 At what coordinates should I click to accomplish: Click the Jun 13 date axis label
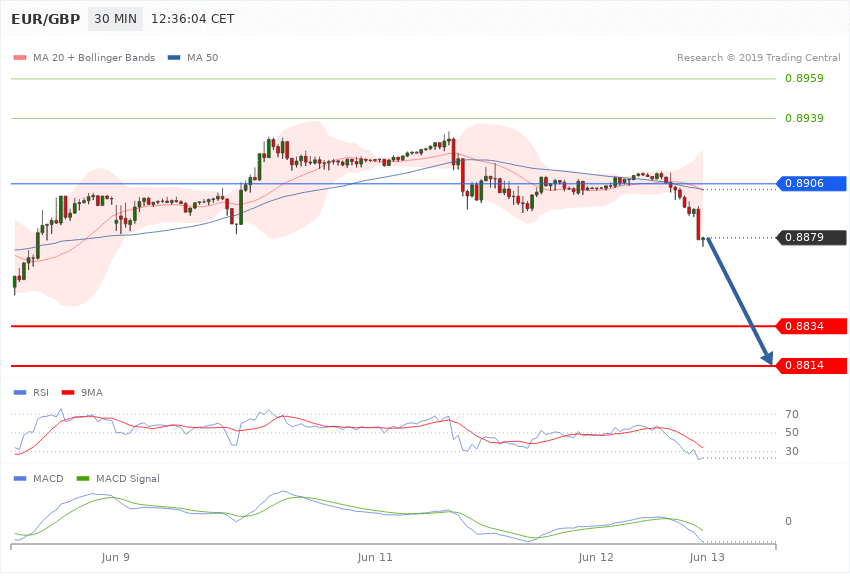(706, 558)
